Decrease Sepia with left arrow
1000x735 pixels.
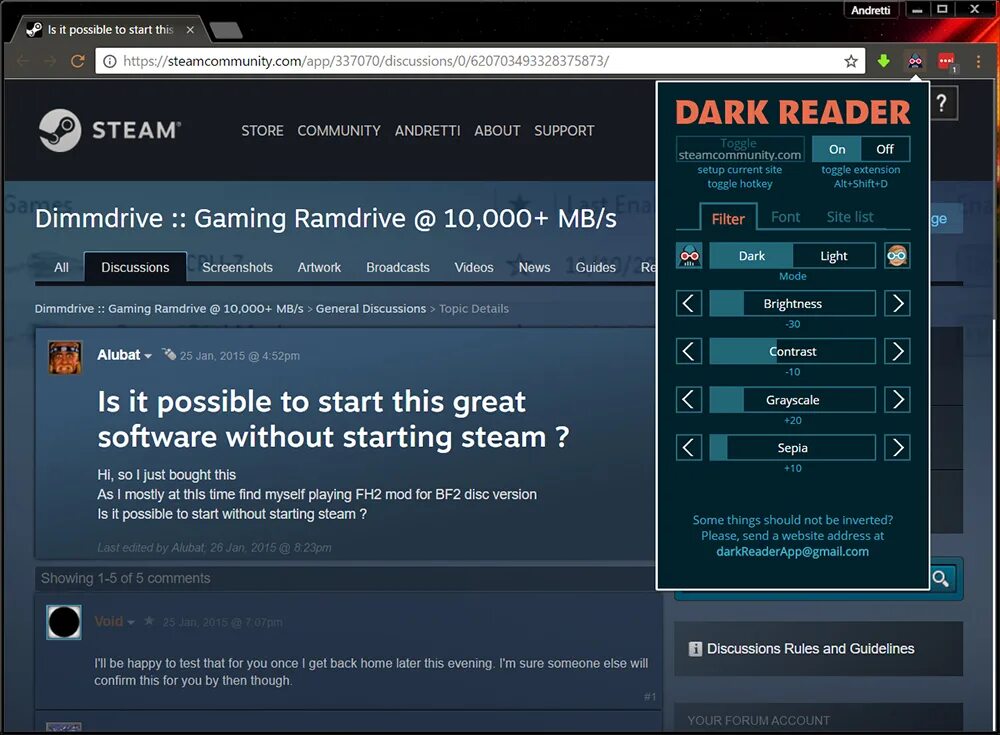click(689, 448)
